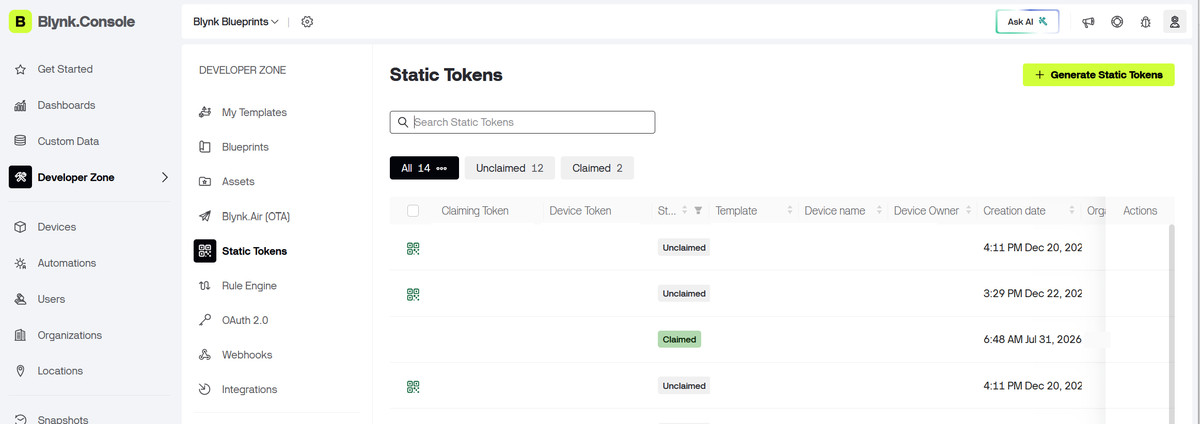
Task: Open Integrations page
Action: click(249, 389)
